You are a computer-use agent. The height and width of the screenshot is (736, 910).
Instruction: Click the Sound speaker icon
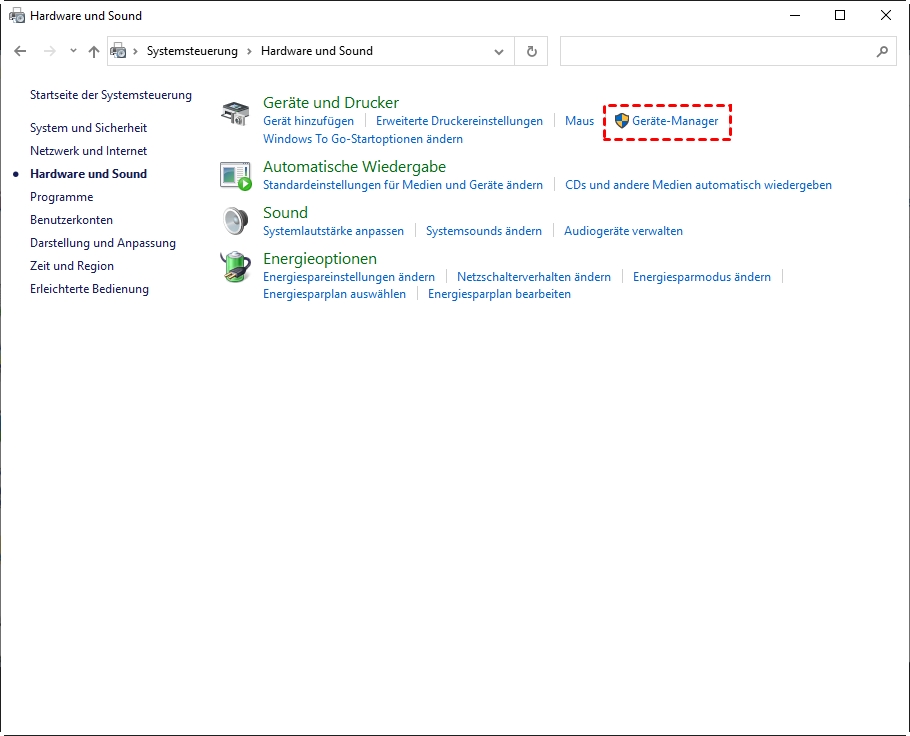point(236,221)
